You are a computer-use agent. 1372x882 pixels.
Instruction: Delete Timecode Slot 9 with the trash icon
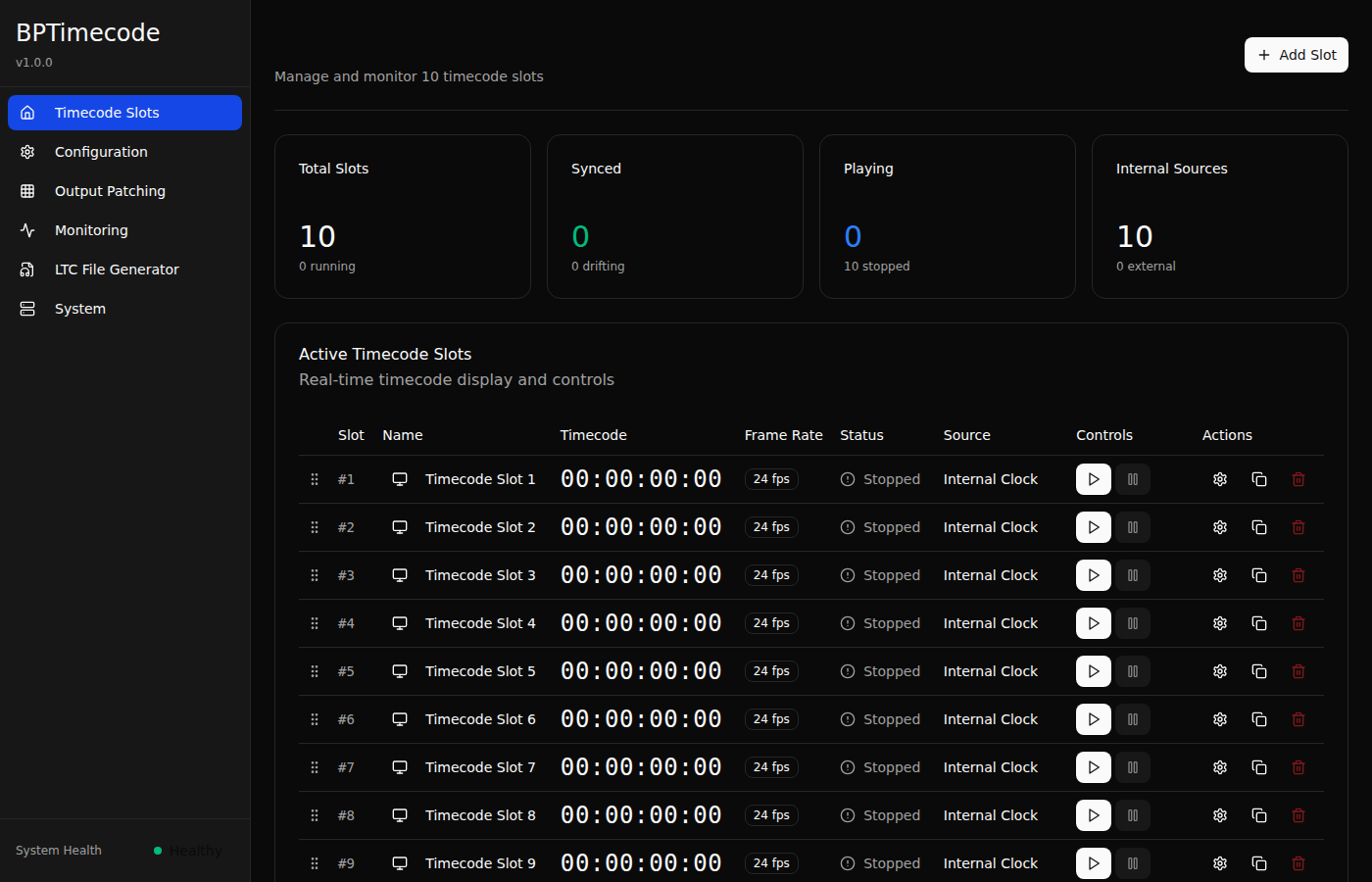[x=1298, y=863]
